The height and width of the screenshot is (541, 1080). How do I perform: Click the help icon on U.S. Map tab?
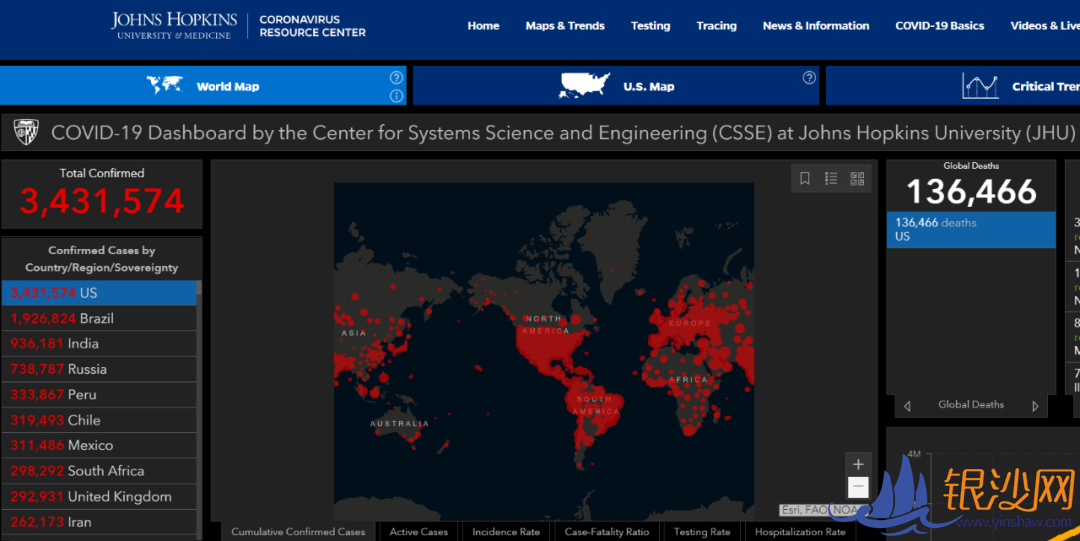point(809,78)
